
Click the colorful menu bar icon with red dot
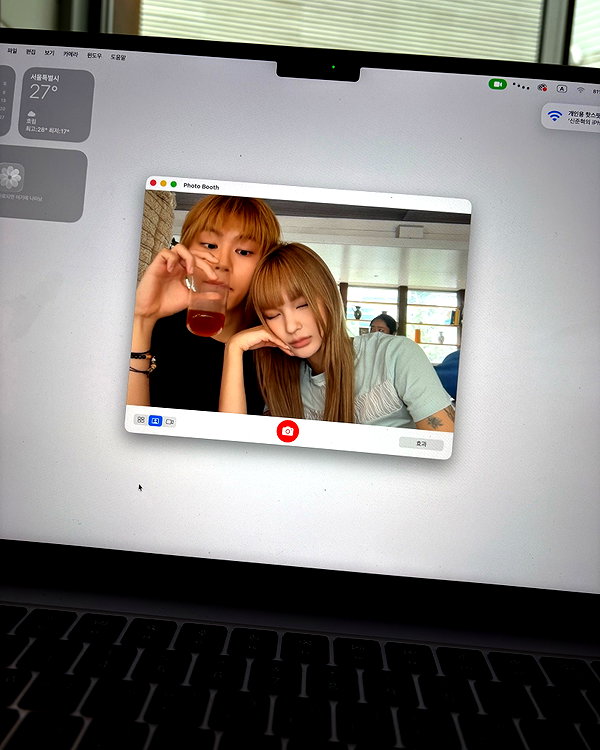542,88
